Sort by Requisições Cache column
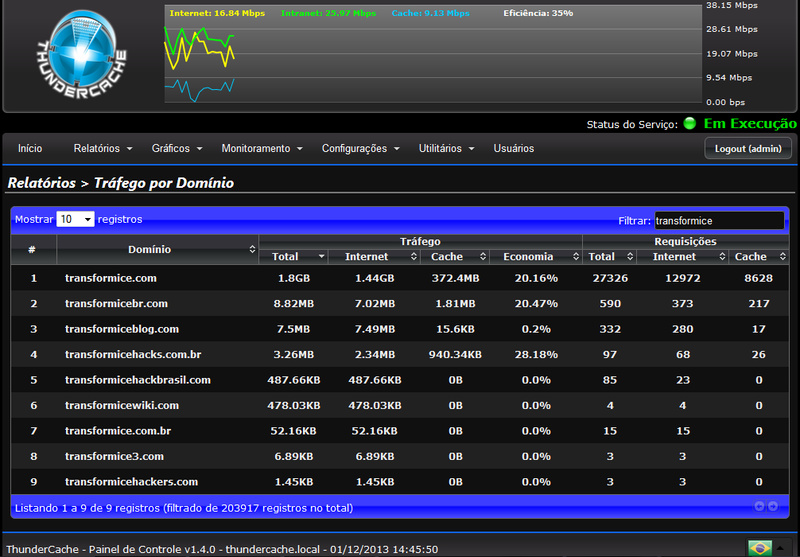The height and width of the screenshot is (557, 800). 759,257
